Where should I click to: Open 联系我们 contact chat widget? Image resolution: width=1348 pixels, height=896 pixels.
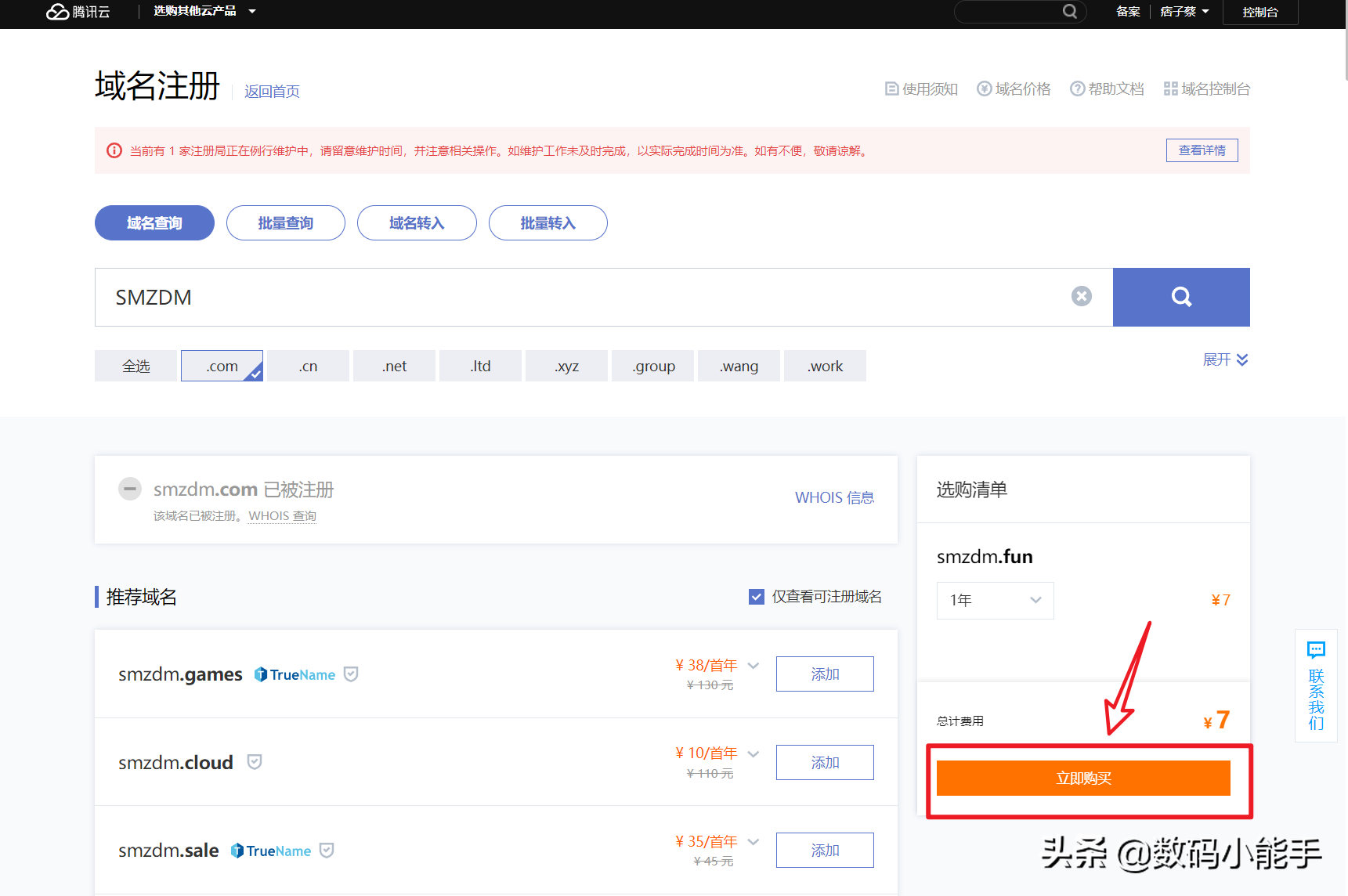[x=1316, y=685]
